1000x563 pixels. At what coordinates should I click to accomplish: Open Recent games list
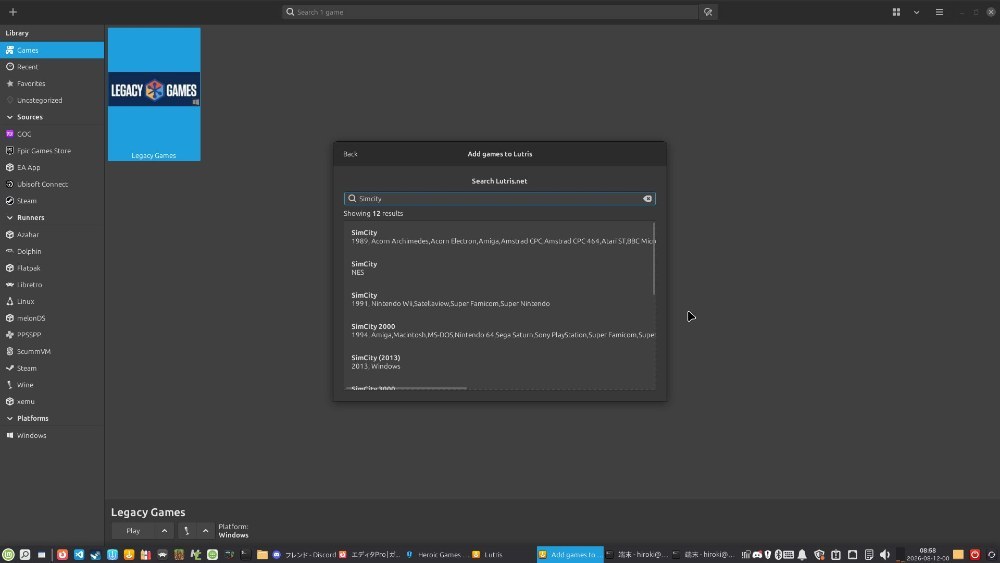(x=52, y=66)
